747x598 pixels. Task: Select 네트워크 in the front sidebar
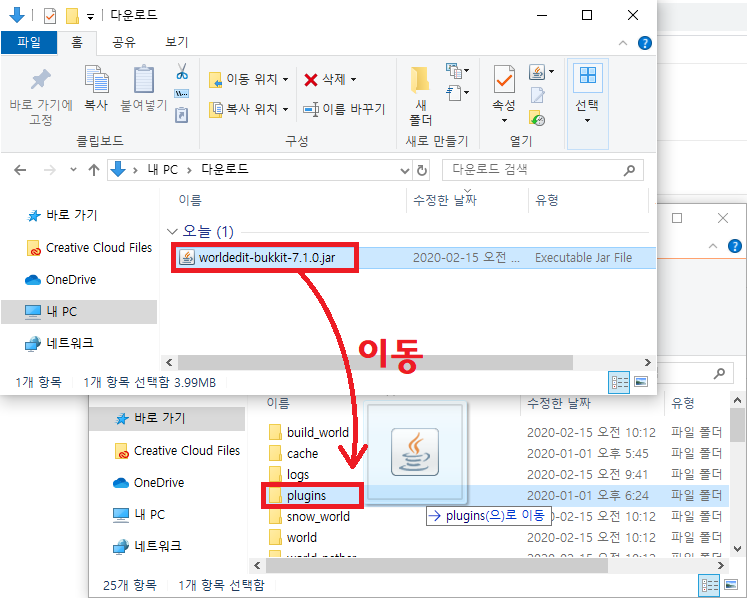point(70,344)
